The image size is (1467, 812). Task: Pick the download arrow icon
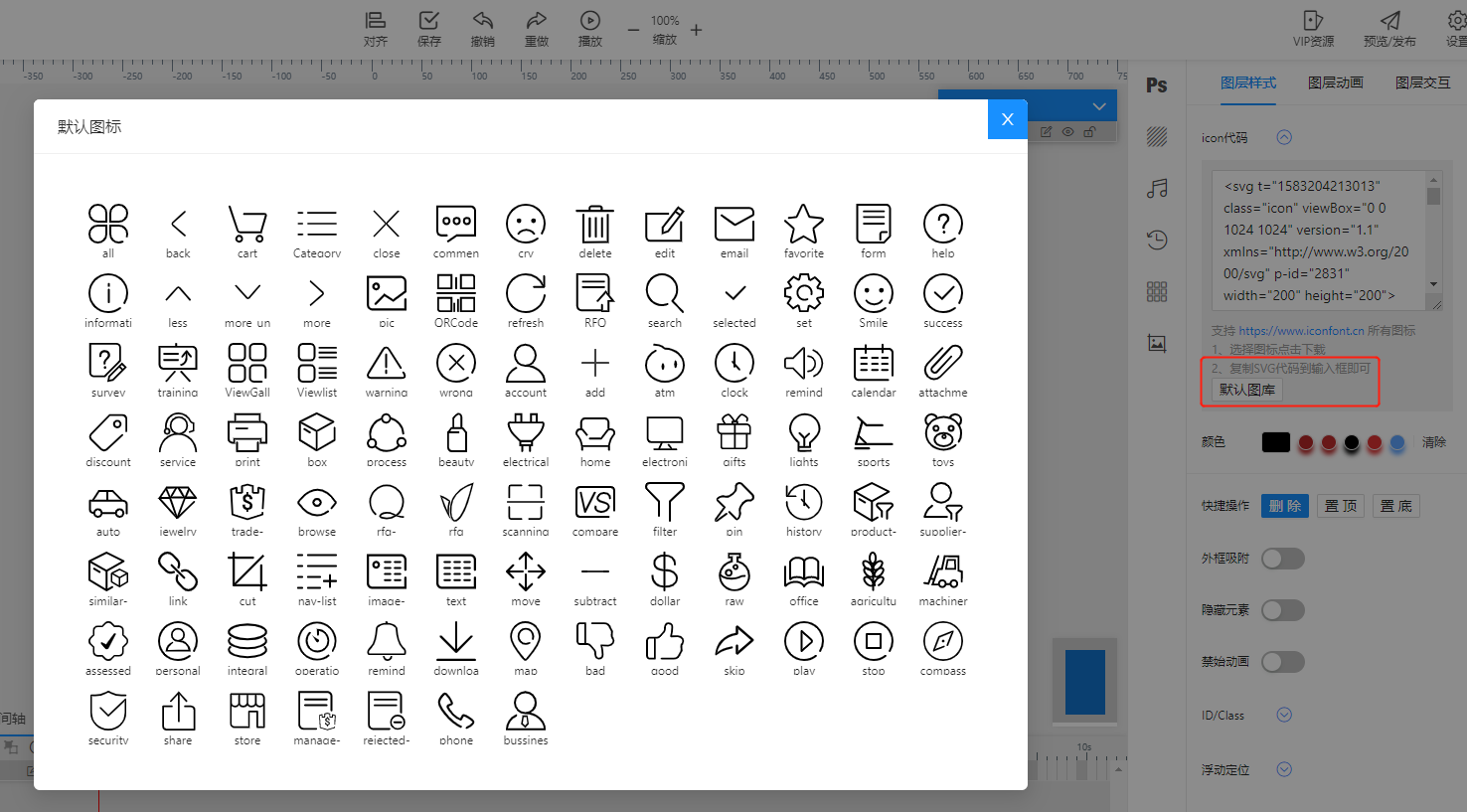[x=456, y=642]
